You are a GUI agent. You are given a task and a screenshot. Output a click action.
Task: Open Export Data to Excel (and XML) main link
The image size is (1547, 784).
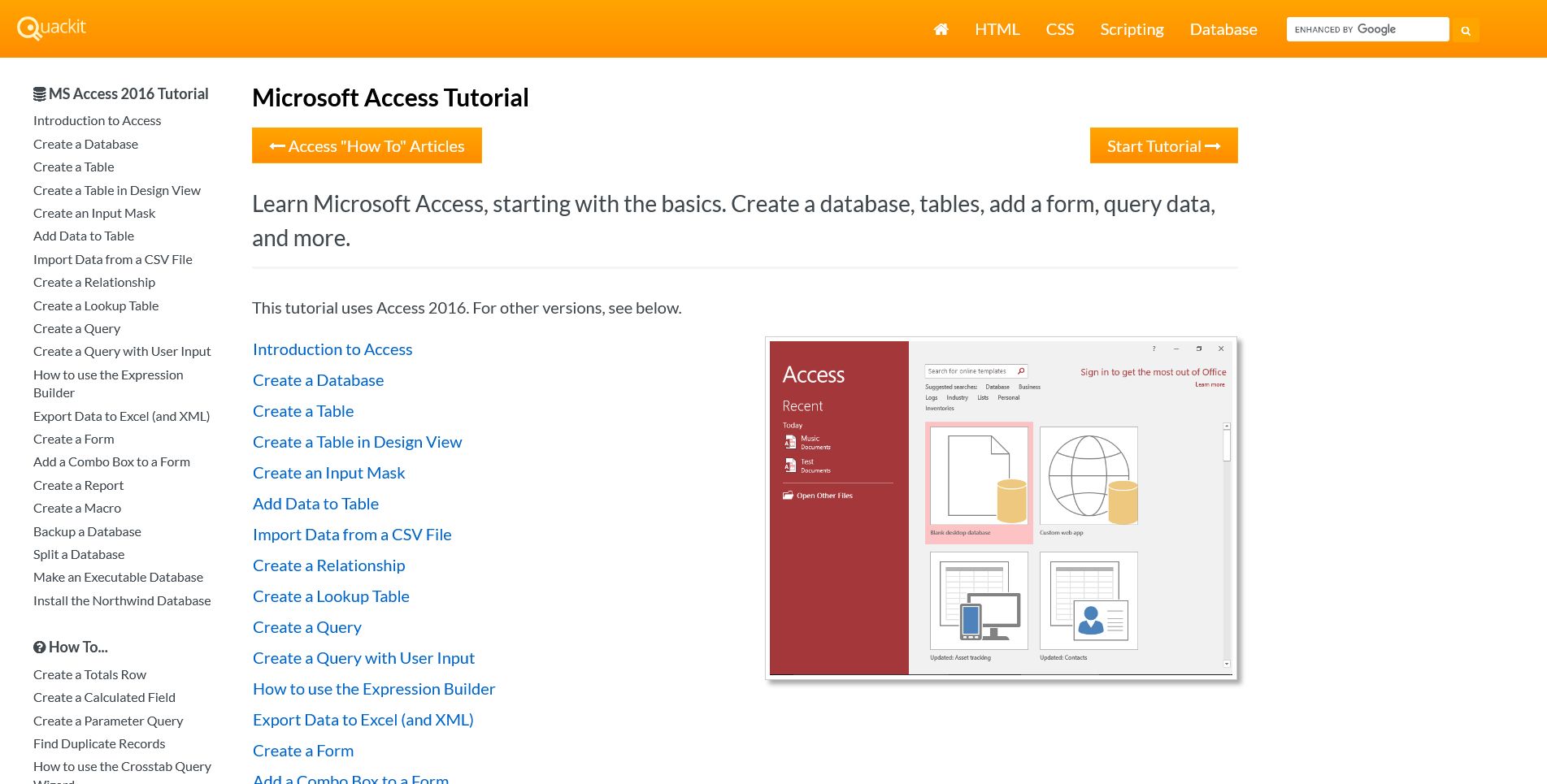click(363, 720)
